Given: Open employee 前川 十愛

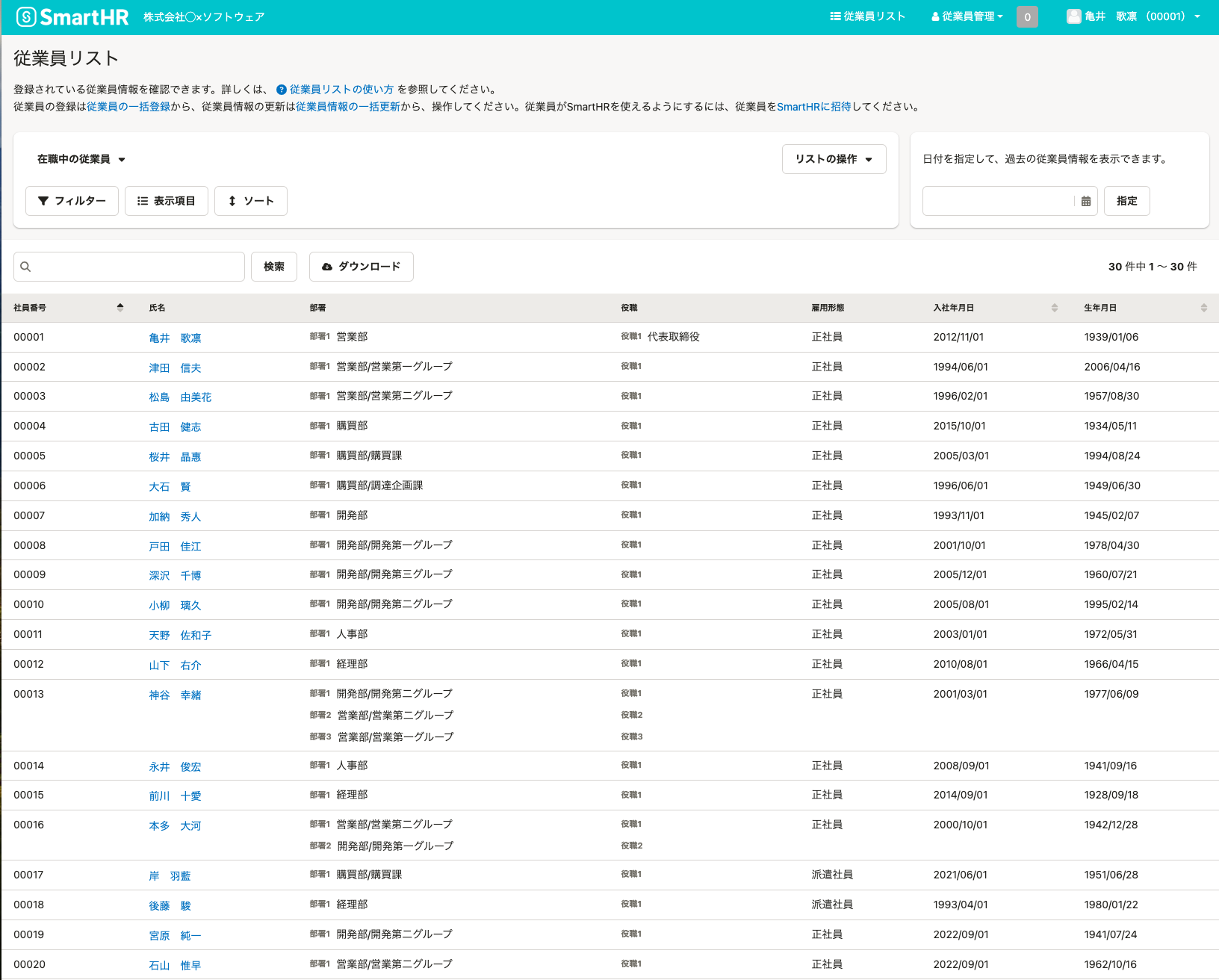Looking at the screenshot, I should coord(175,796).
